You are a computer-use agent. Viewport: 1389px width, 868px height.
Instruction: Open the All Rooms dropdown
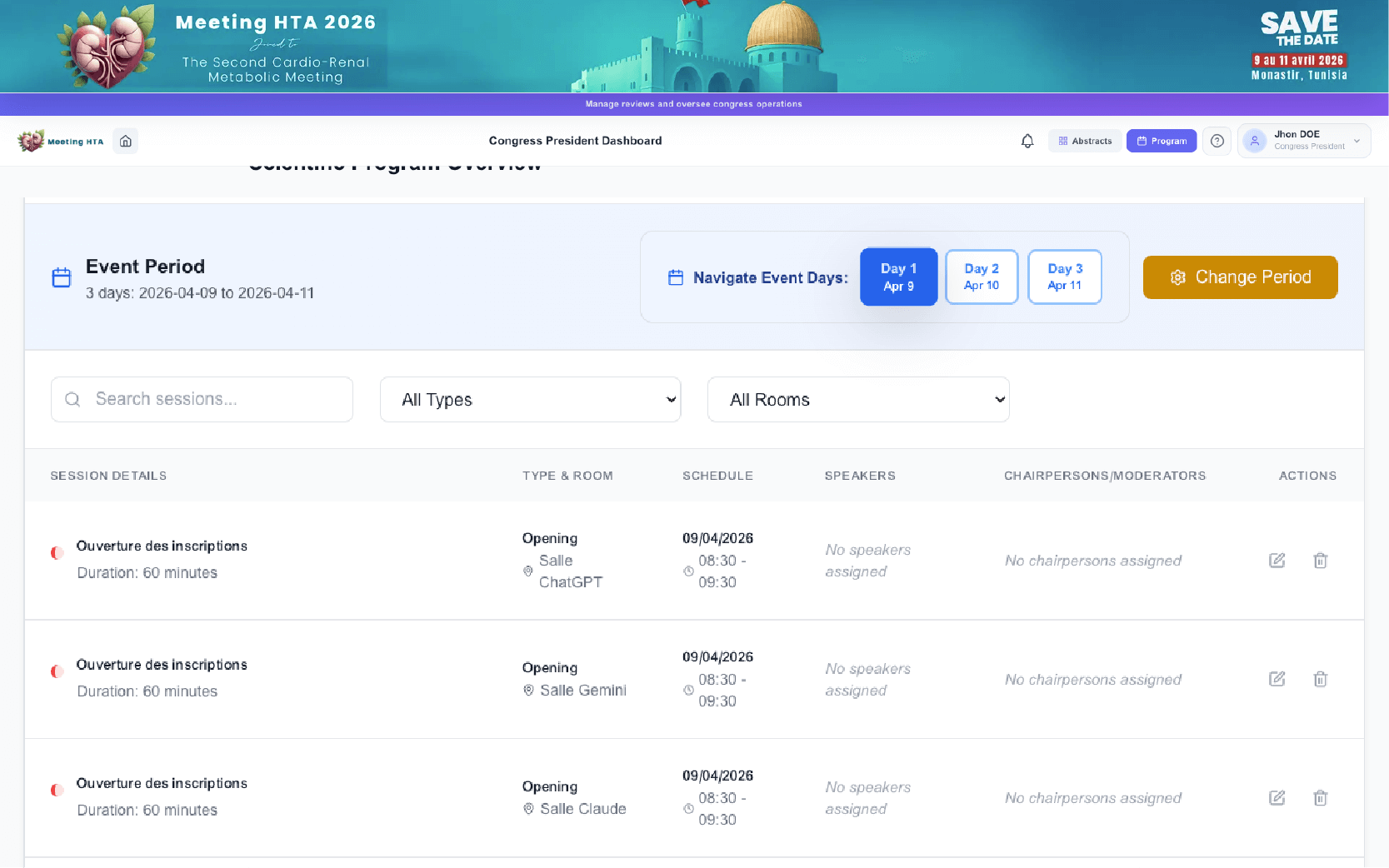(x=858, y=400)
